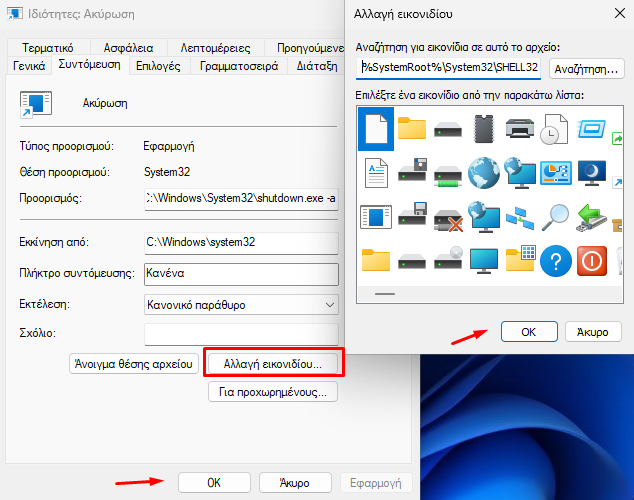Select the floppy drive icon in third row
Screen dimensions: 634x500
[x=412, y=213]
